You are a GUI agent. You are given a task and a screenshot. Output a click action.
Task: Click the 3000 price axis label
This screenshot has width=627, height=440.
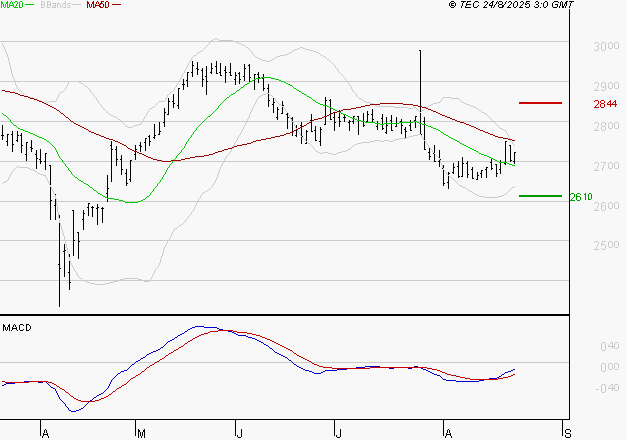[x=606, y=46]
